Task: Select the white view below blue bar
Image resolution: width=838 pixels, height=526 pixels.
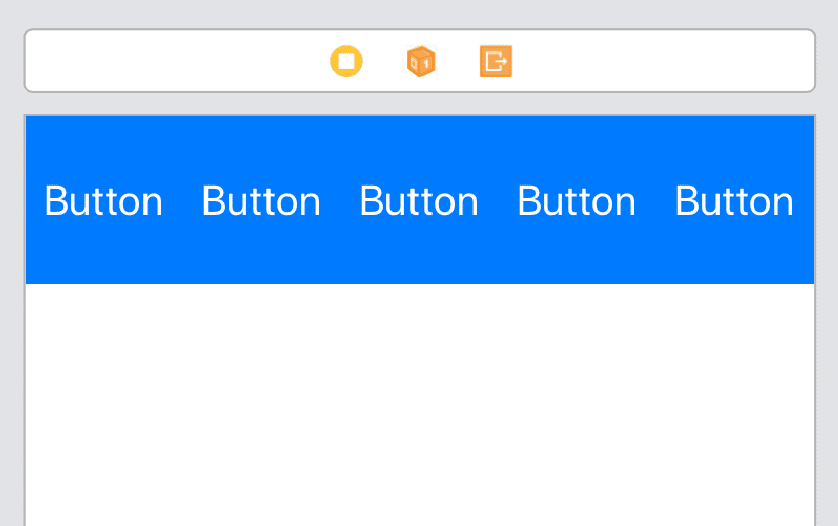Action: coord(420,400)
